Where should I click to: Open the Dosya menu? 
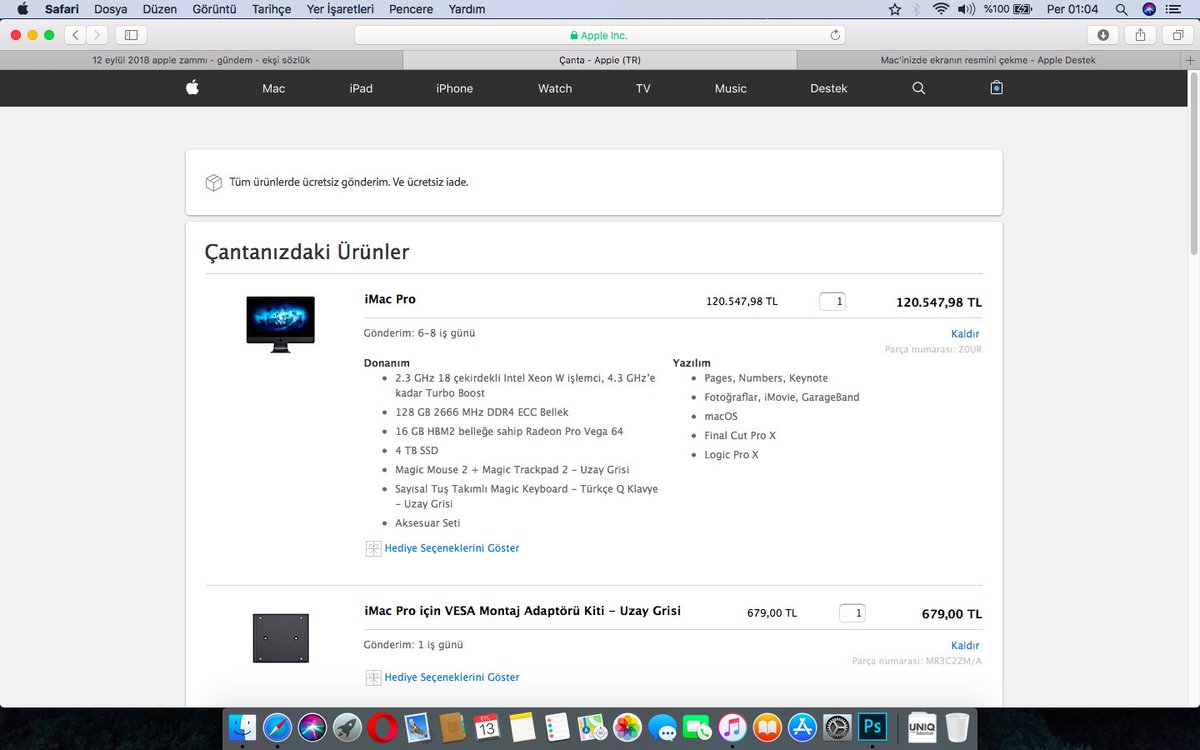point(110,9)
